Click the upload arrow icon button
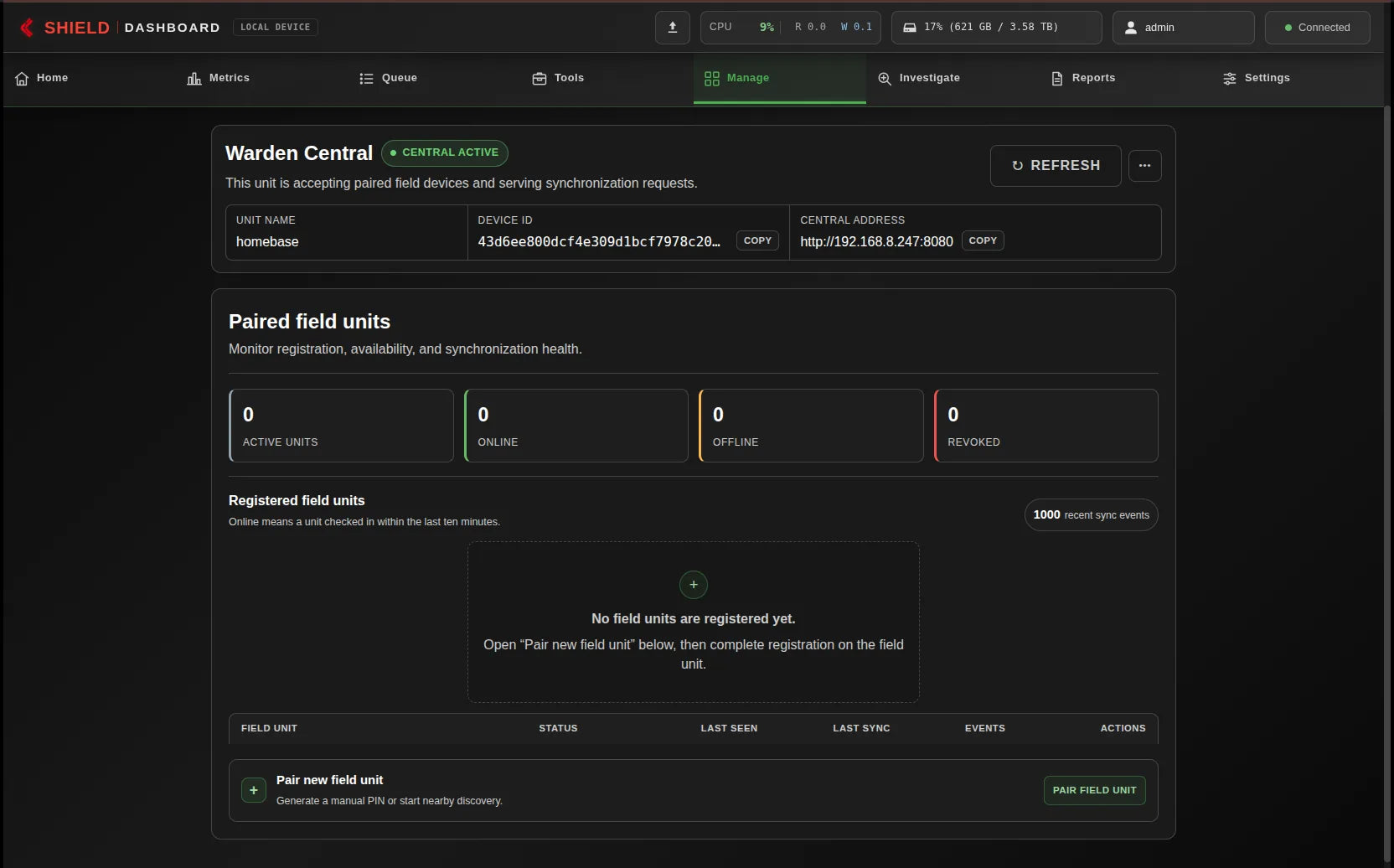The image size is (1394, 868). point(673,28)
